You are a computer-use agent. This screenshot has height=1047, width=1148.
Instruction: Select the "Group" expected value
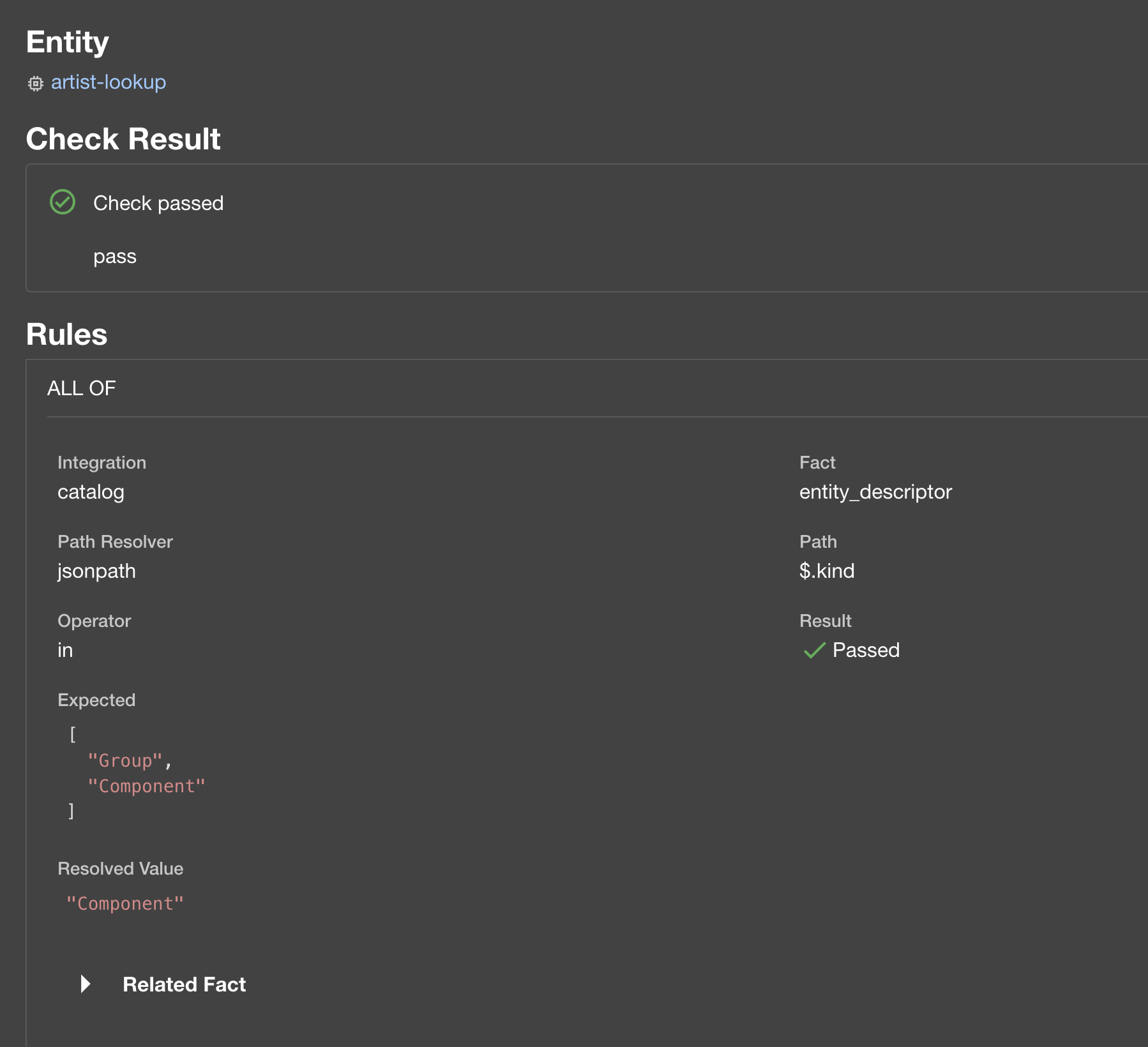click(125, 761)
